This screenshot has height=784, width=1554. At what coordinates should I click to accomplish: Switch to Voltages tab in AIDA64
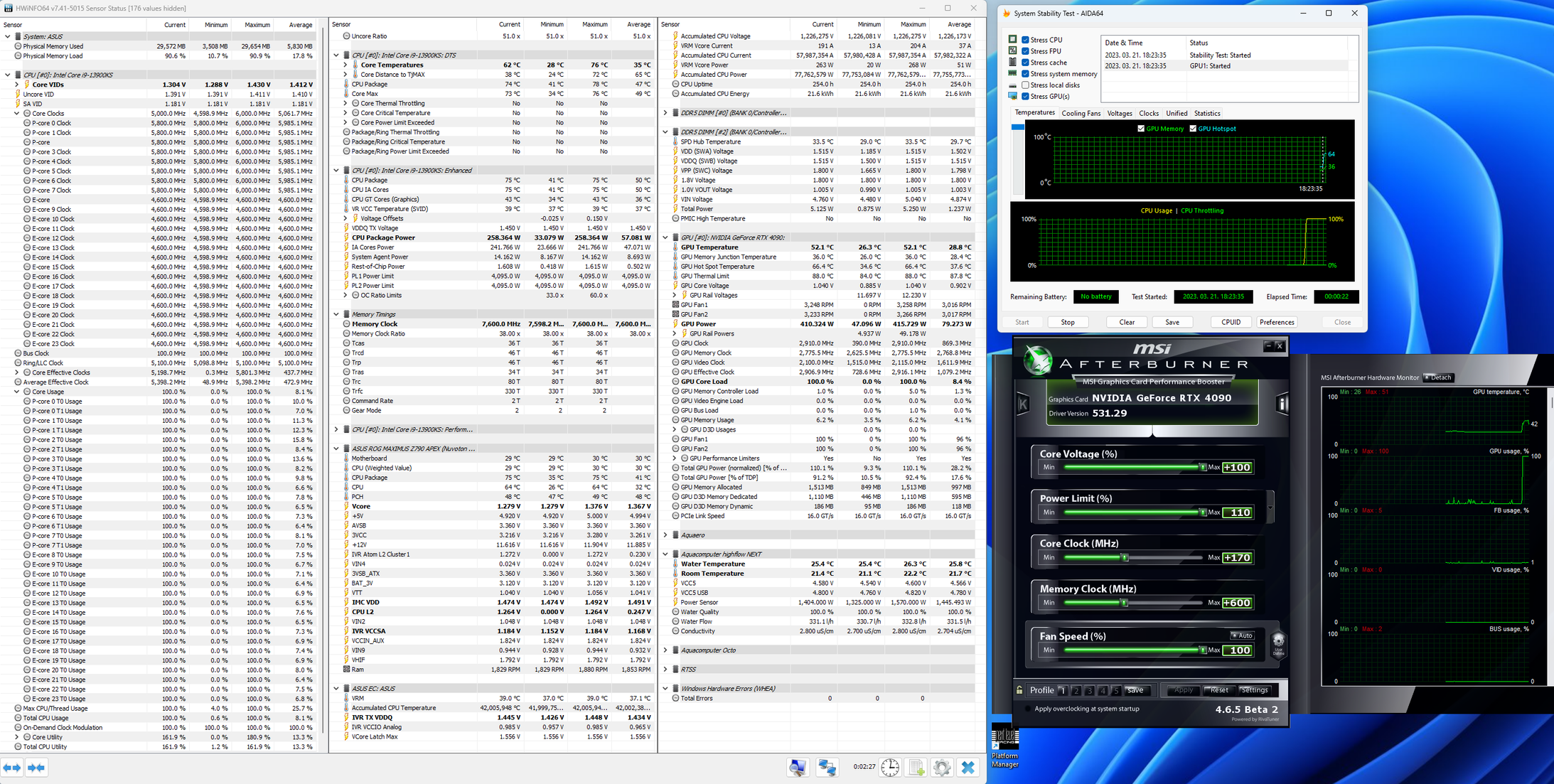coord(1120,113)
